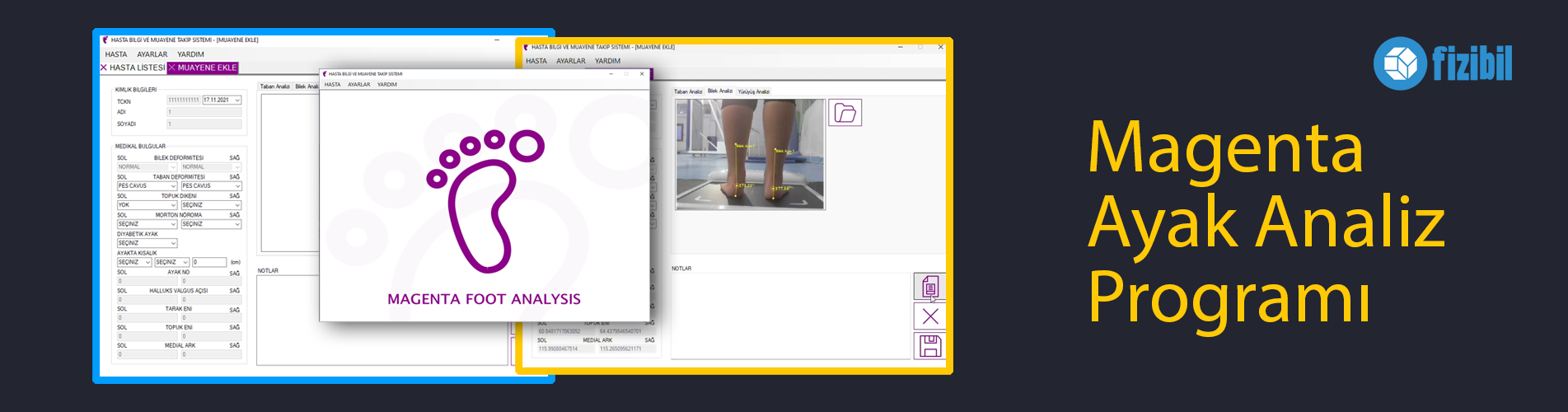Expand the left foot PES CAVUS dropdown

(173, 186)
